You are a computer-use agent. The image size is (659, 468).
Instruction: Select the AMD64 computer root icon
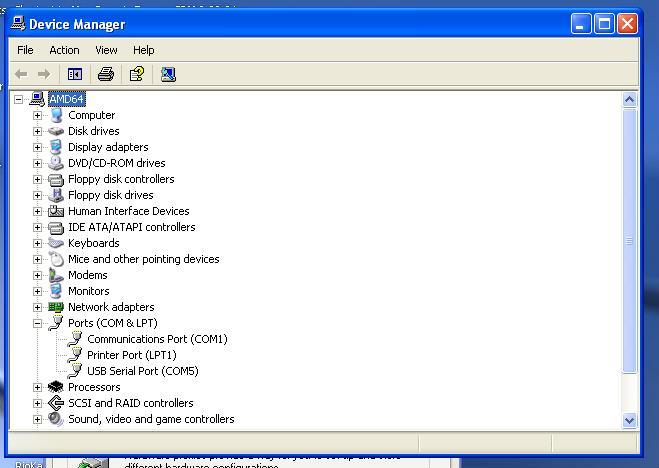(x=37, y=99)
